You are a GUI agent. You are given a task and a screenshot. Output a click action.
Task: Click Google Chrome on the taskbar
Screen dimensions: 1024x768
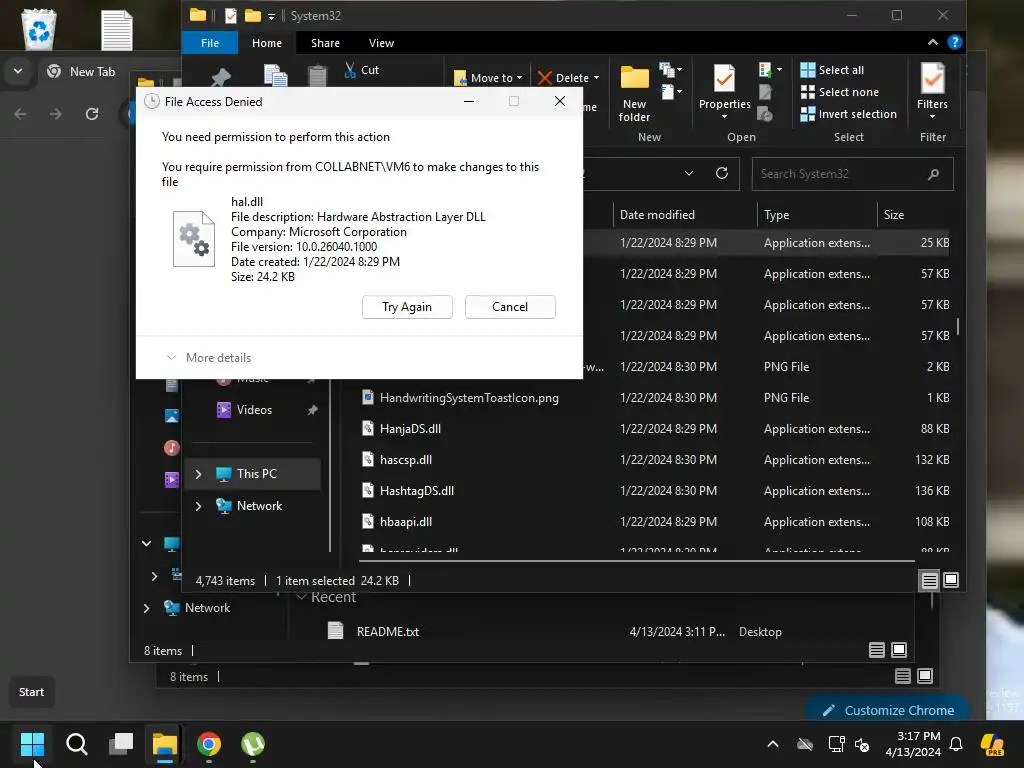(x=209, y=744)
